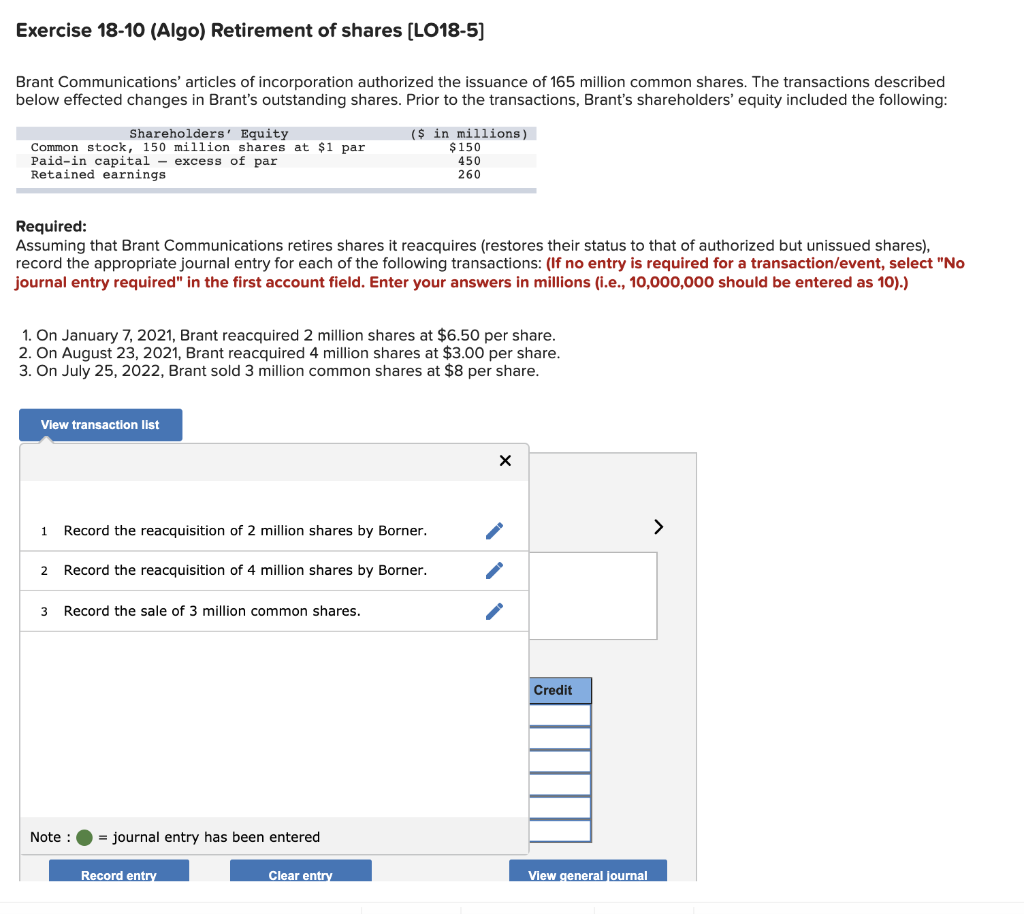Image resolution: width=1024 pixels, height=914 pixels.
Task: Click the pencil icon for transaction 1
Action: coord(493,530)
